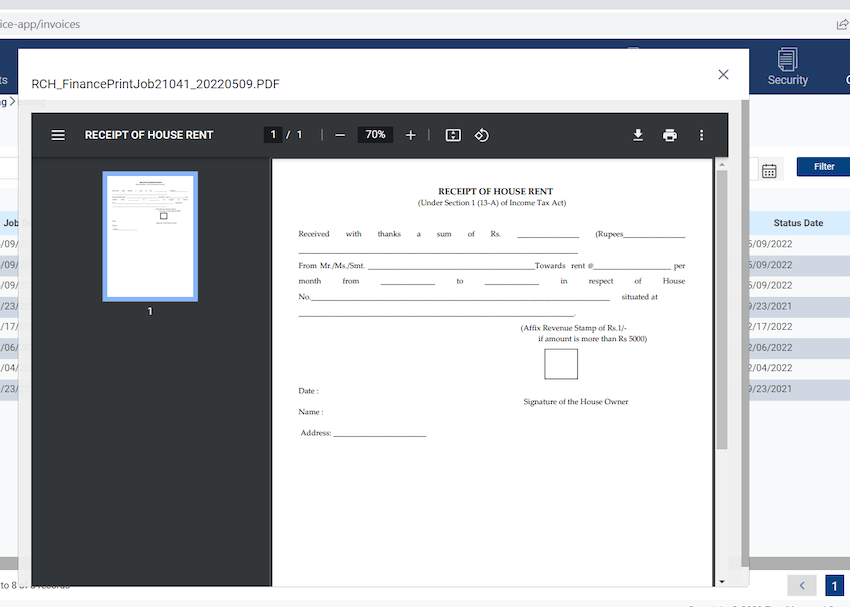
Task: Click the page number input field
Action: pos(273,134)
